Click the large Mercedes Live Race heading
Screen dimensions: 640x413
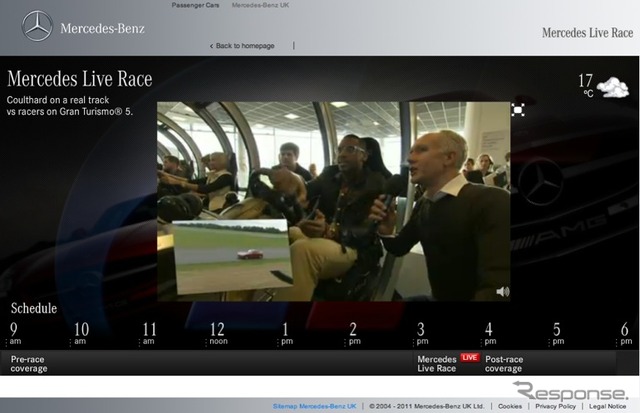pos(80,79)
